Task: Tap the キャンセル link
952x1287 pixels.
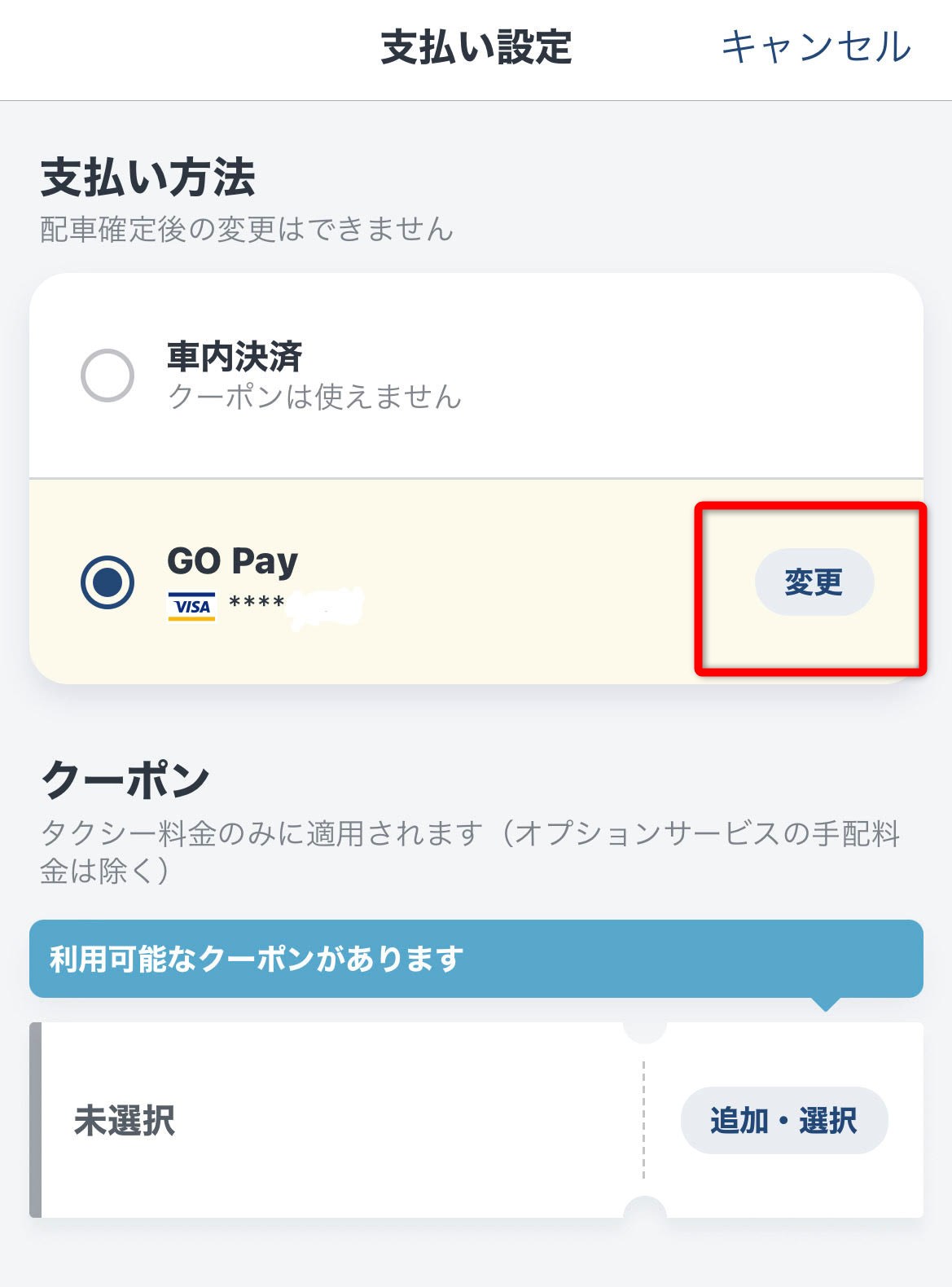Action: click(x=815, y=46)
